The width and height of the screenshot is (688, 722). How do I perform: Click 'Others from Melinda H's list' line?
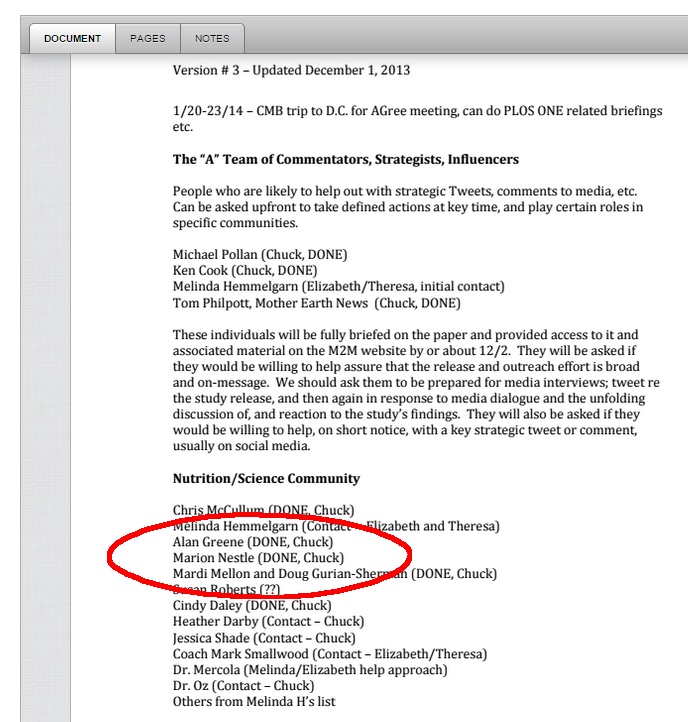(254, 702)
